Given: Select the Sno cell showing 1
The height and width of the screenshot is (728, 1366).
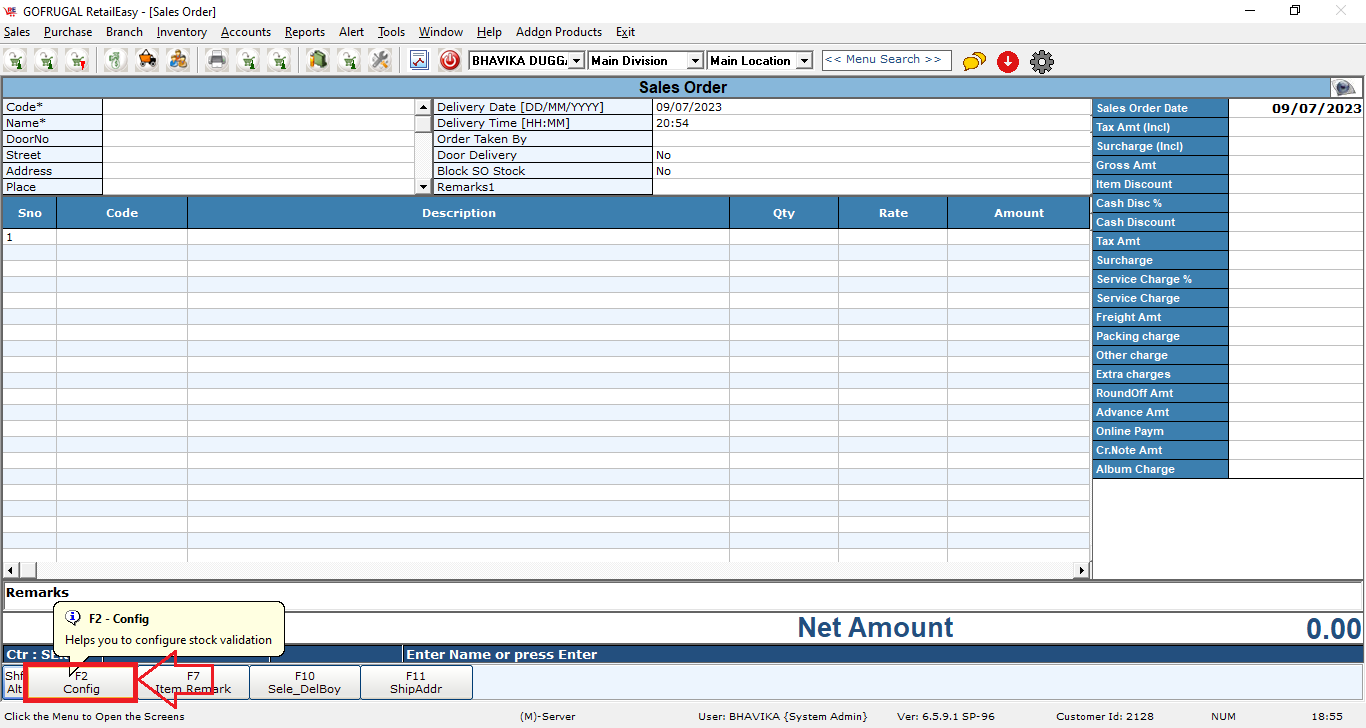Looking at the screenshot, I should click(29, 237).
